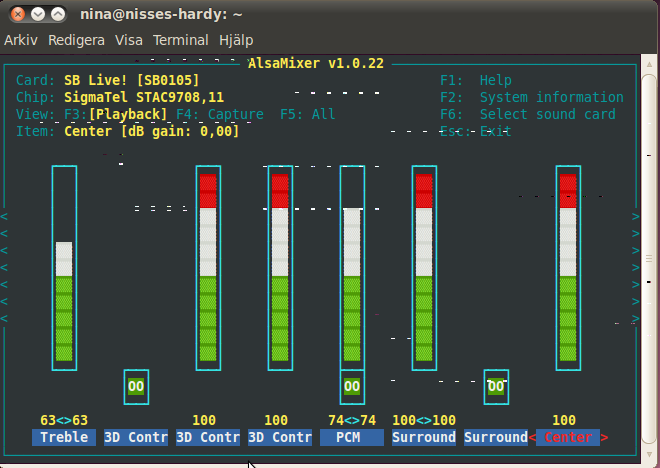Click the Treble volume bar

click(x=64, y=268)
